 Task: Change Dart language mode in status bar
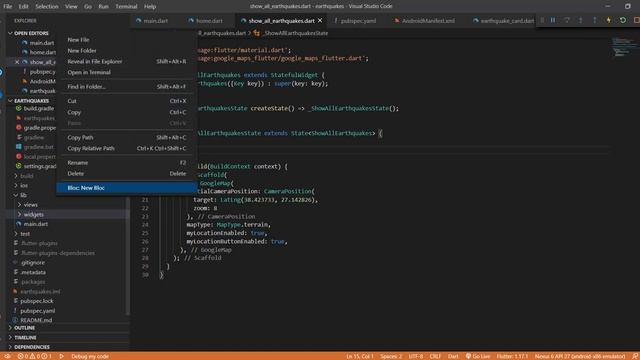(x=453, y=356)
